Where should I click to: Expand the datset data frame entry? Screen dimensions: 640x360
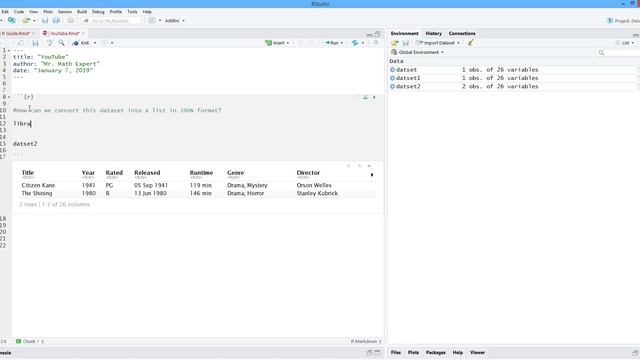392,70
